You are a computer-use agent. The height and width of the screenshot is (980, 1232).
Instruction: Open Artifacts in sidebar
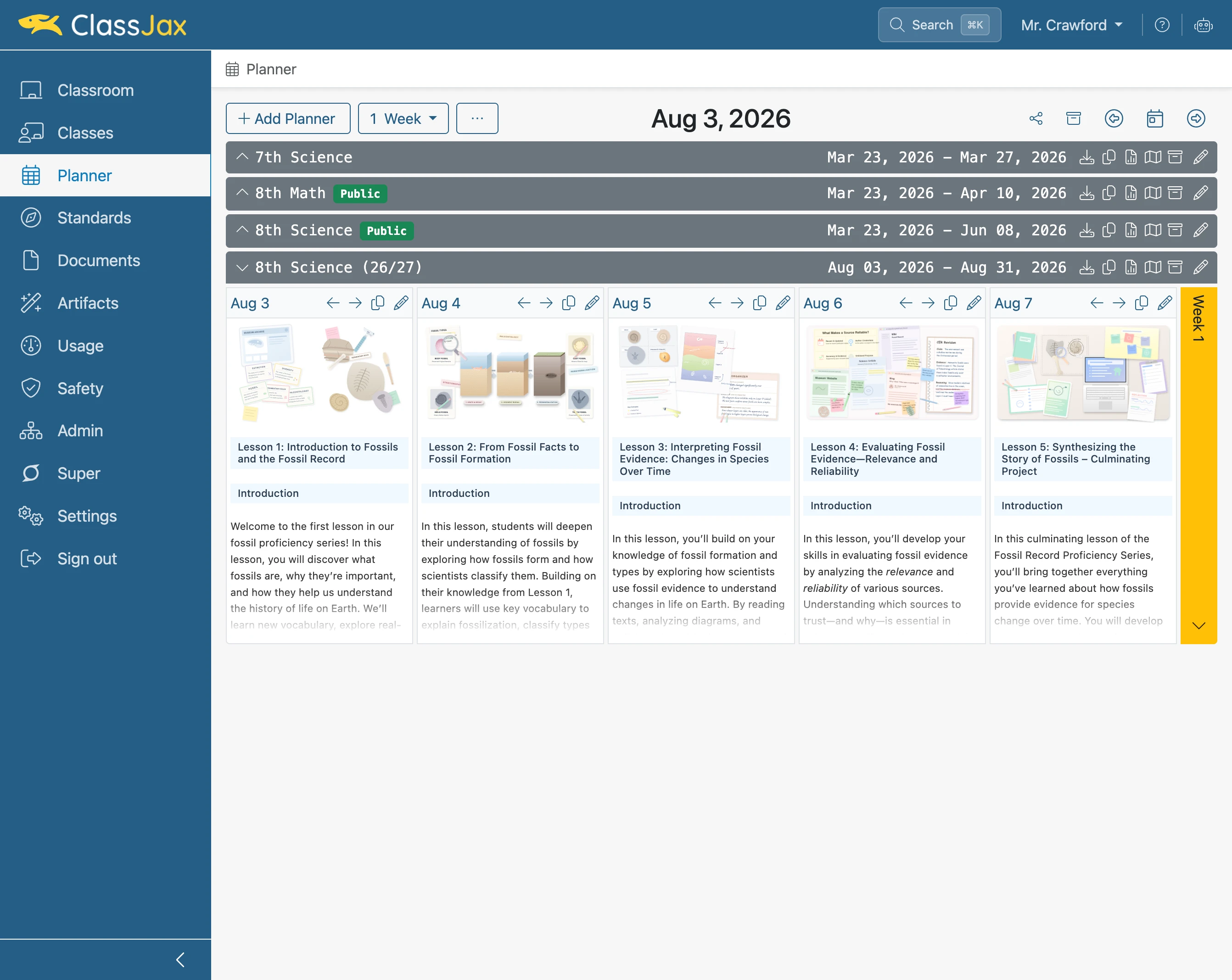(105, 303)
